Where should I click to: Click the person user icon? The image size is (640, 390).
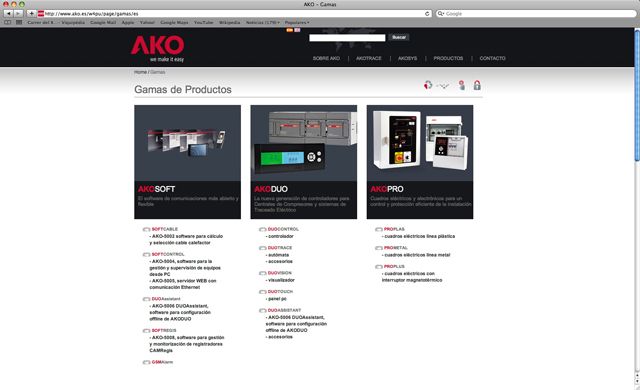pyautogui.click(x=462, y=85)
